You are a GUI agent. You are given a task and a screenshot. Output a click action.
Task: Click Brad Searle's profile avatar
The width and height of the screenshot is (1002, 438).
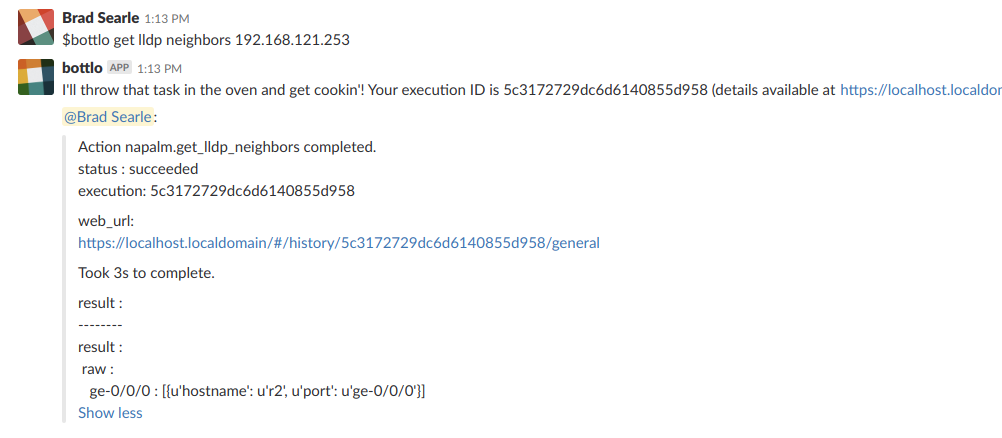pos(36,26)
